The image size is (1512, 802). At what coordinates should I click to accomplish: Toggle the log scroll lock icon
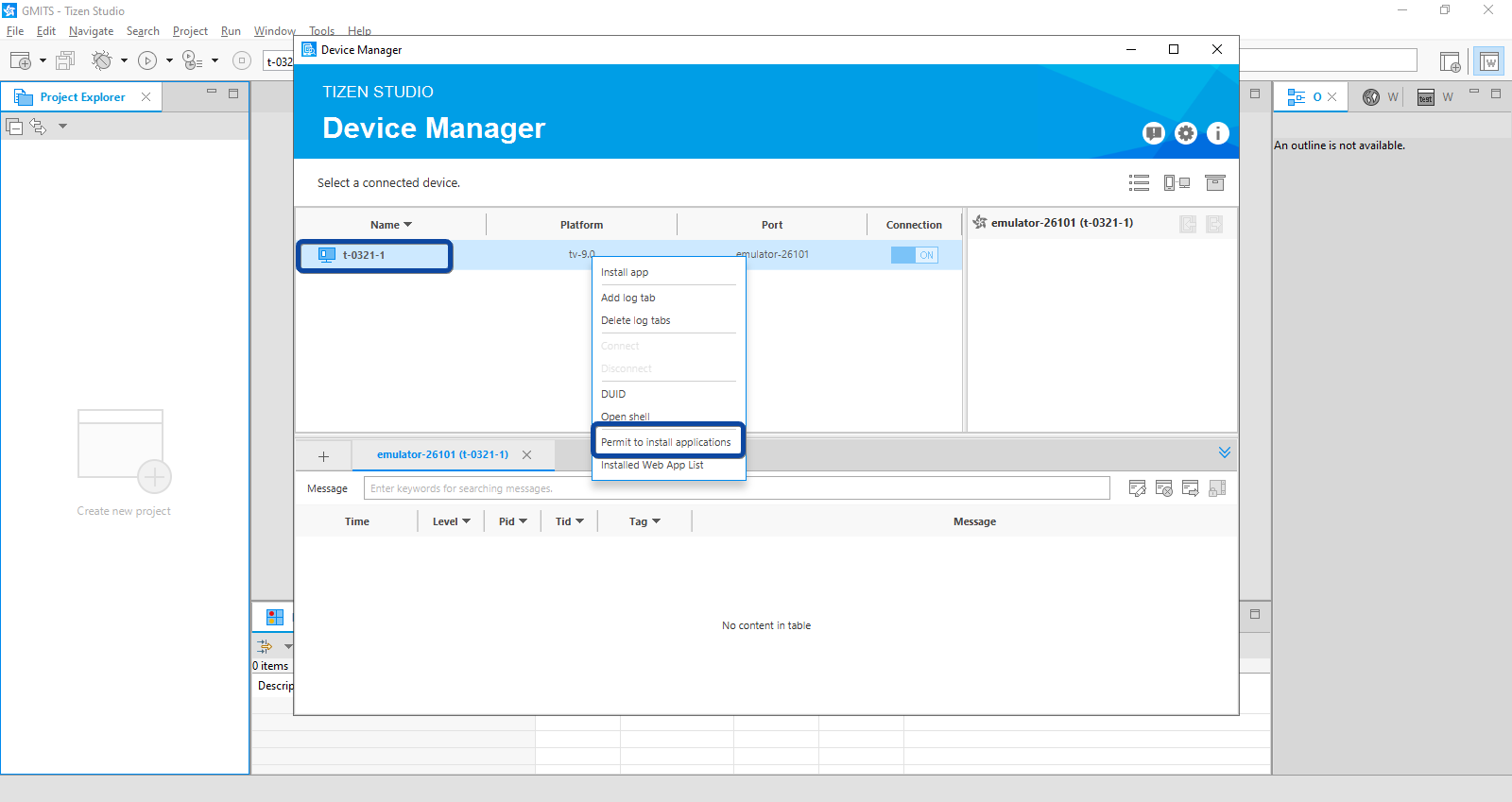coord(1217,488)
